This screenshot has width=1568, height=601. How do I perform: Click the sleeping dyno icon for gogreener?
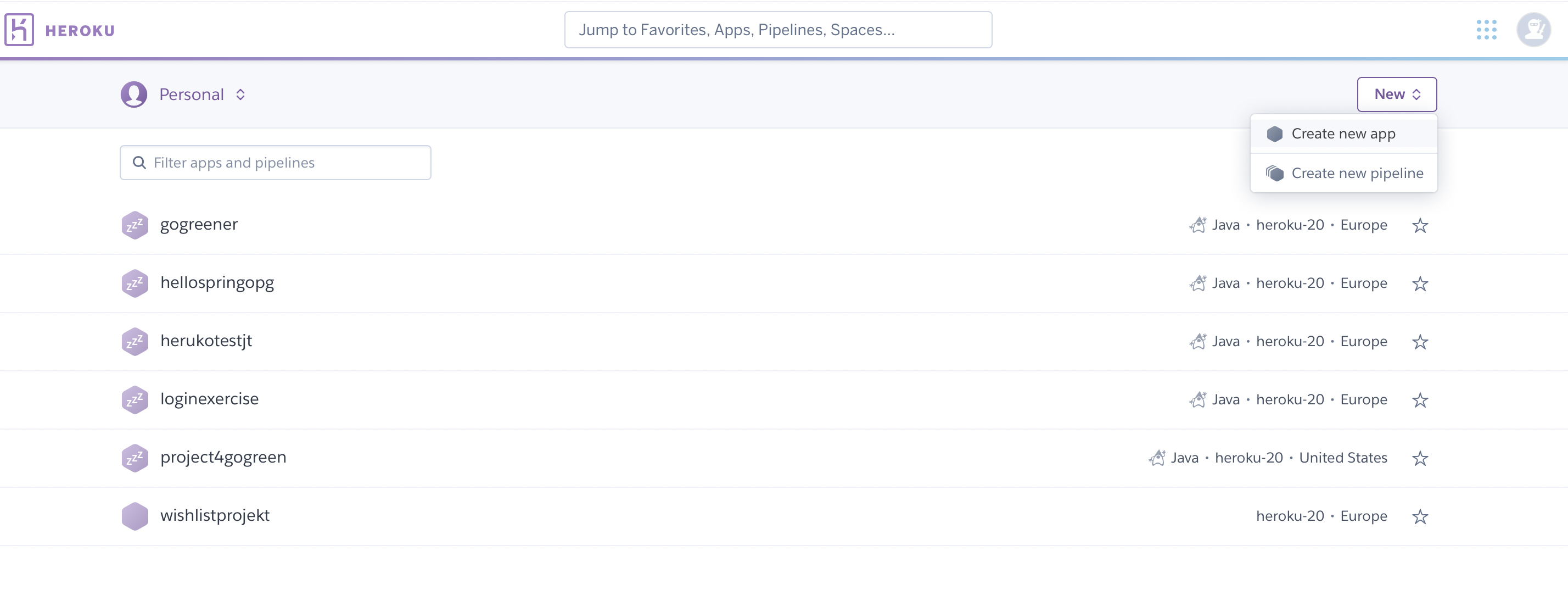pos(135,225)
